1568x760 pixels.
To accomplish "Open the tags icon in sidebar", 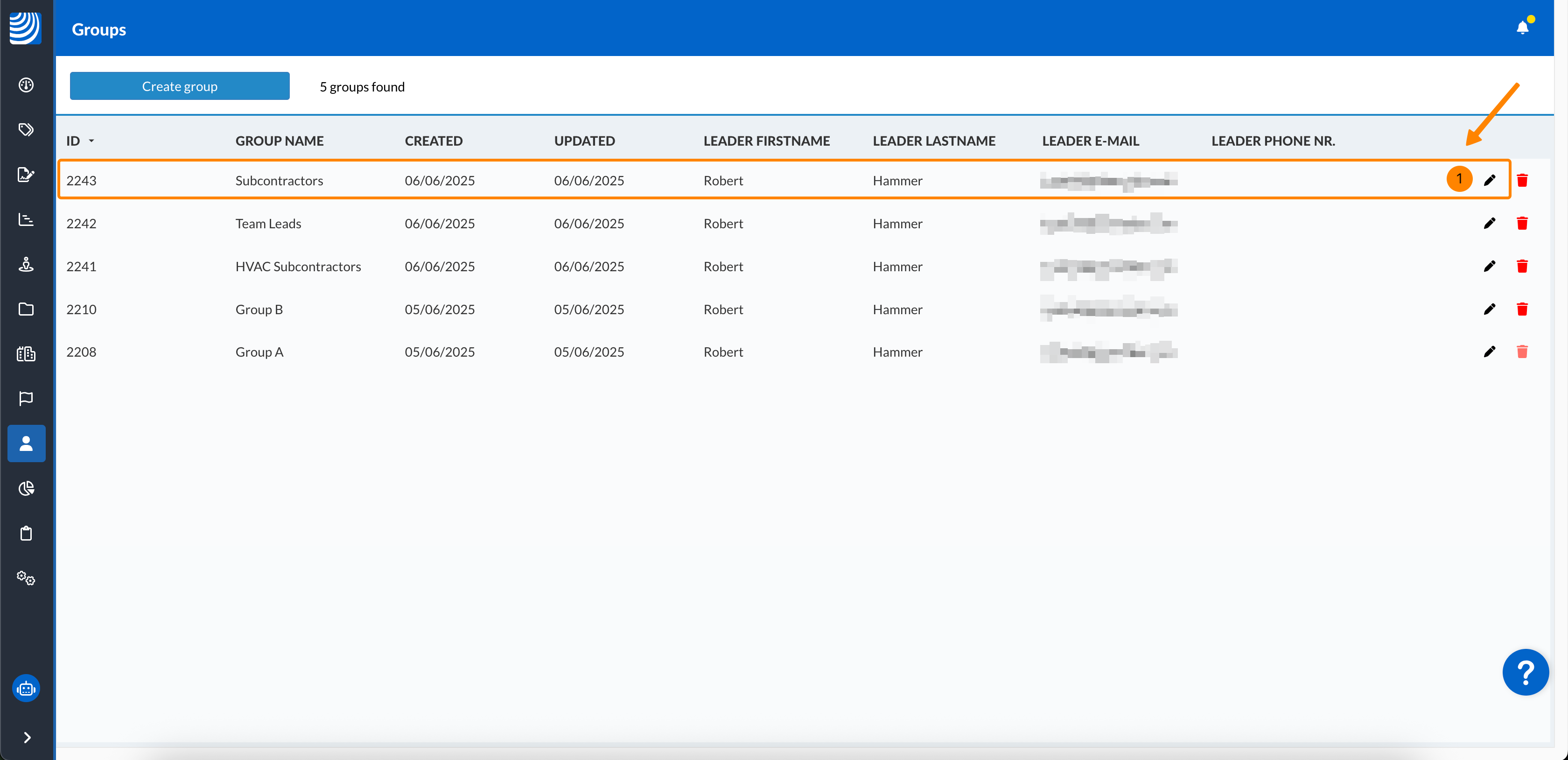I will (x=26, y=130).
